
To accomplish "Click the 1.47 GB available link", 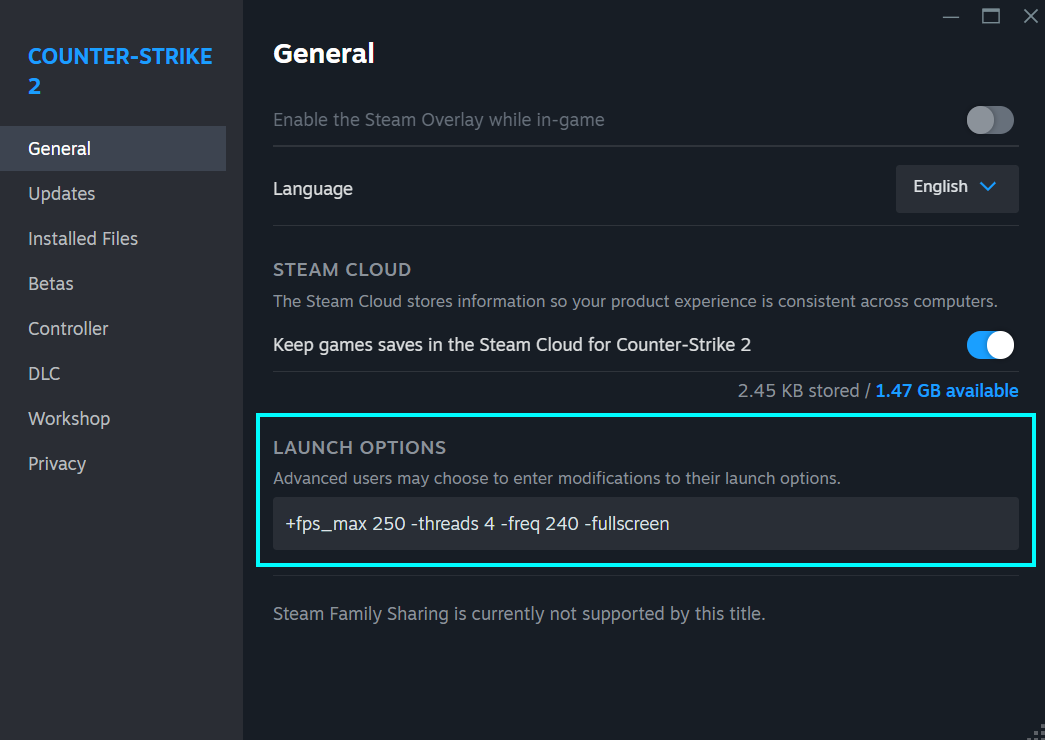I will coord(946,390).
